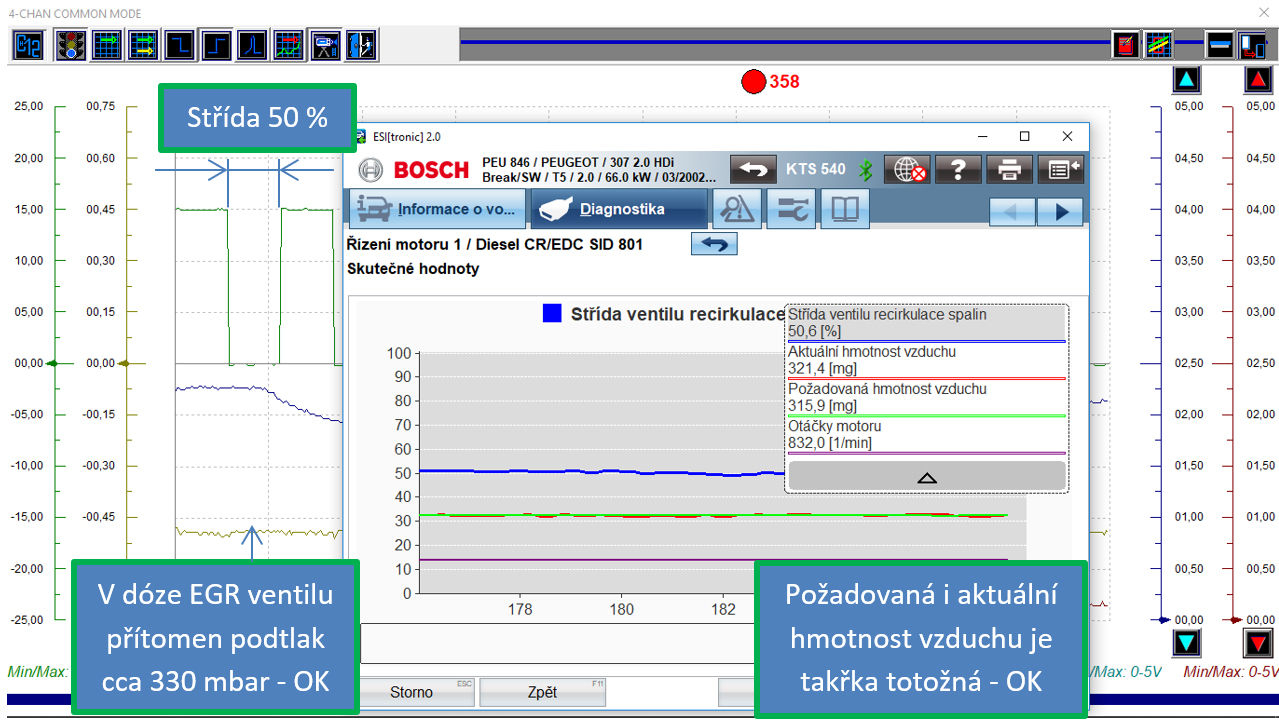Image resolution: width=1279 pixels, height=721 pixels.
Task: Select the pulse waveform icon
Action: (253, 45)
